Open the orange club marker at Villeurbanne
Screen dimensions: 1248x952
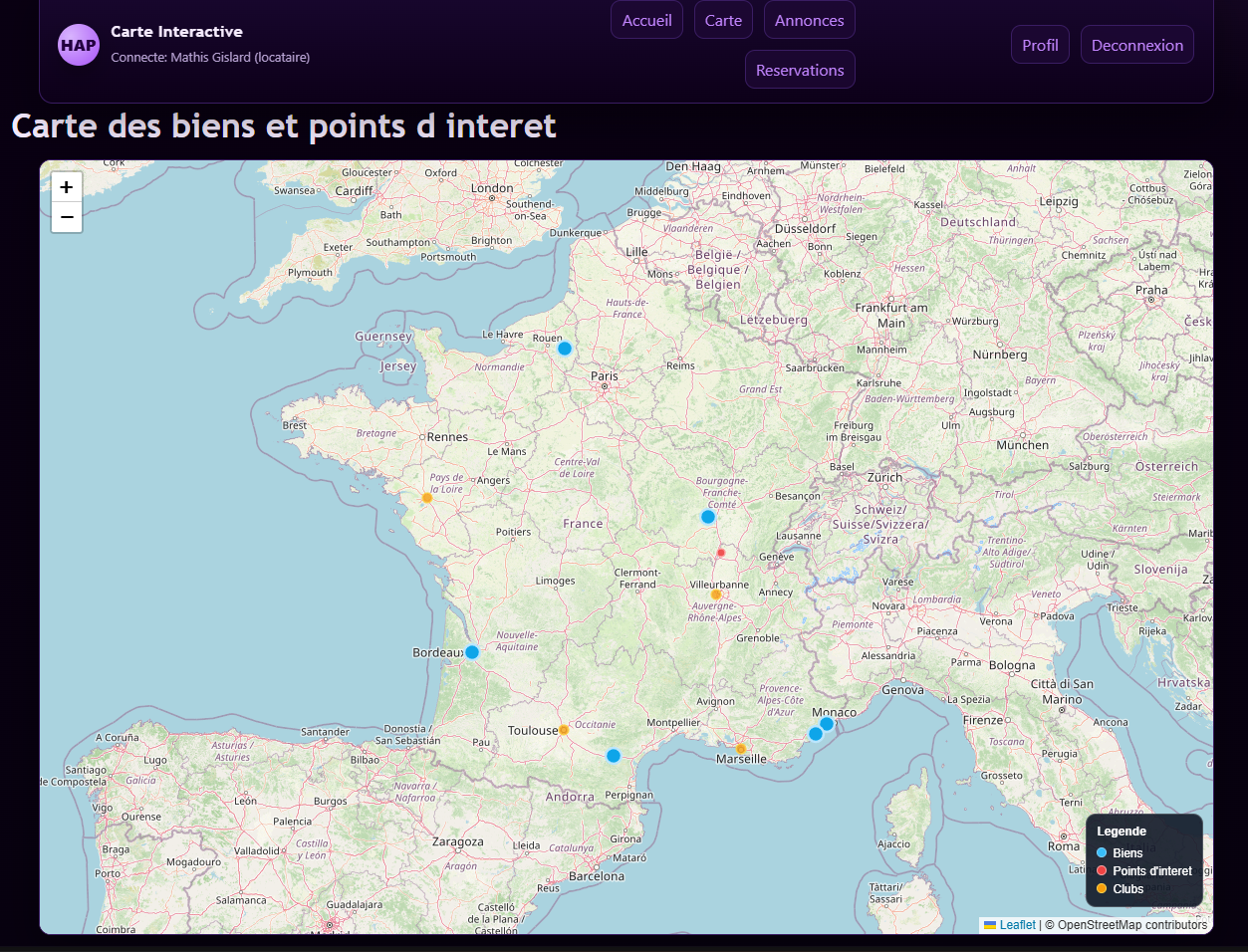(715, 595)
